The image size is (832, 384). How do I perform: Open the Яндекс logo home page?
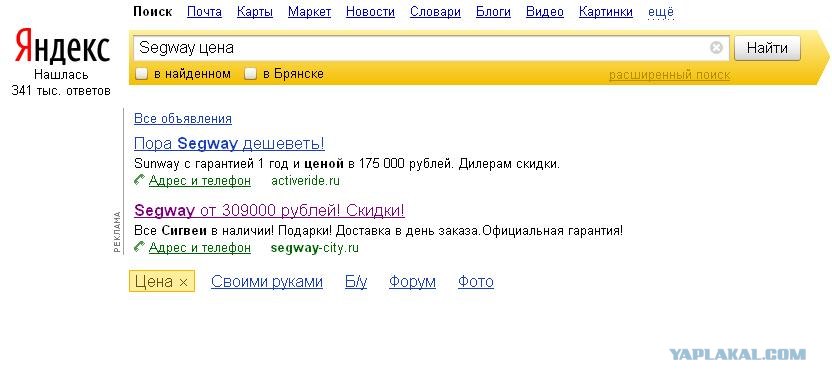tap(62, 46)
